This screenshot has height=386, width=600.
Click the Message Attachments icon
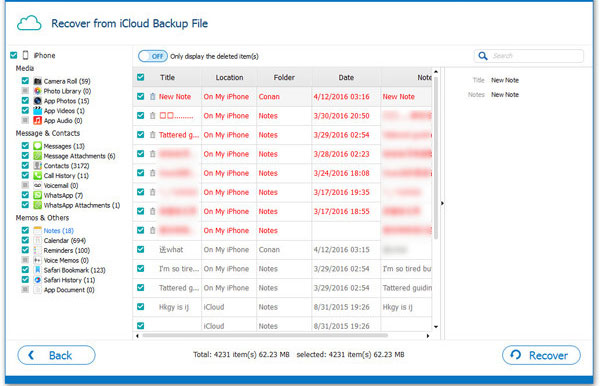37,156
